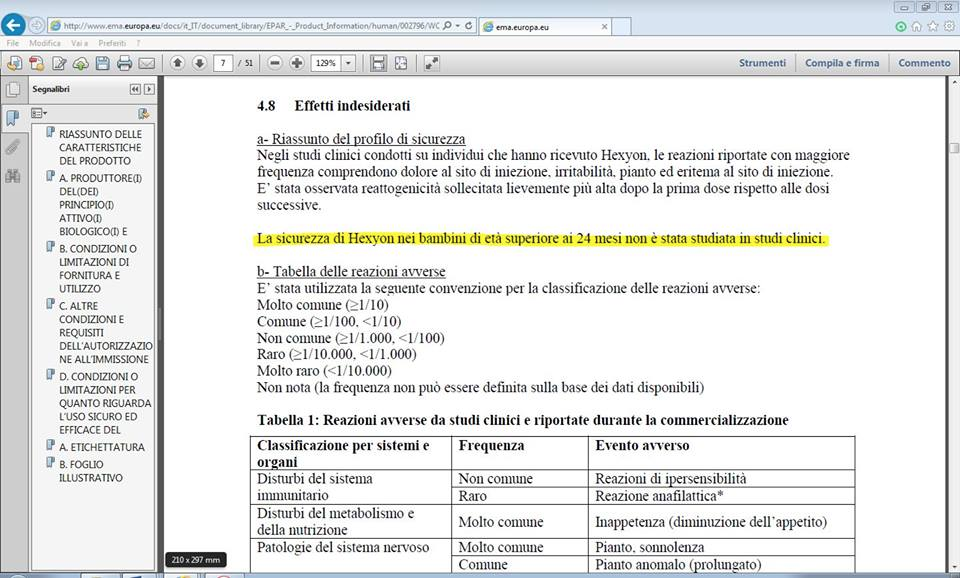This screenshot has height=578, width=960.
Task: Open bookmark A. ETICHETTATURA
Action: (102, 447)
